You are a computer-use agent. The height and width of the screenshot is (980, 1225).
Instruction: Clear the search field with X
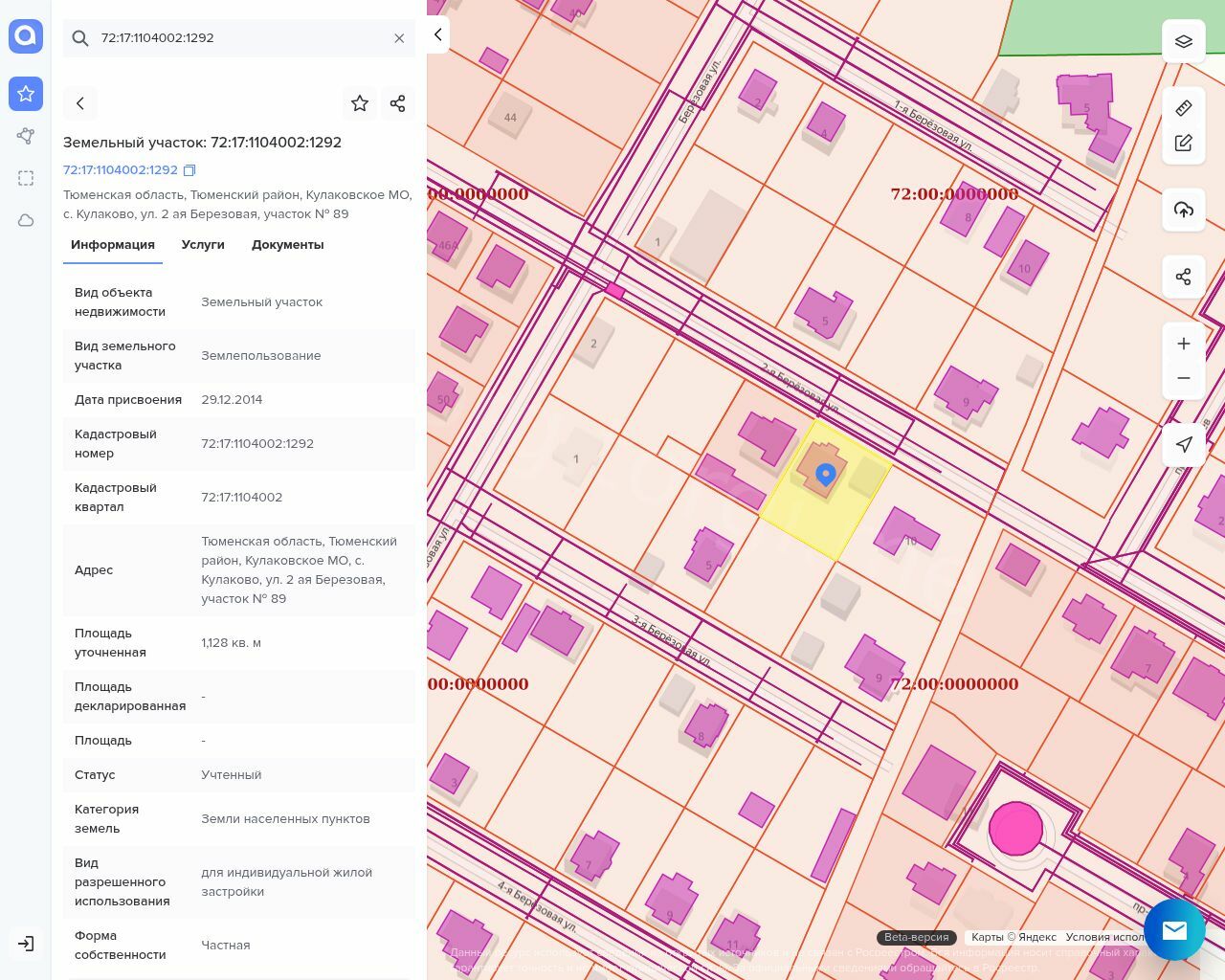pyautogui.click(x=399, y=38)
